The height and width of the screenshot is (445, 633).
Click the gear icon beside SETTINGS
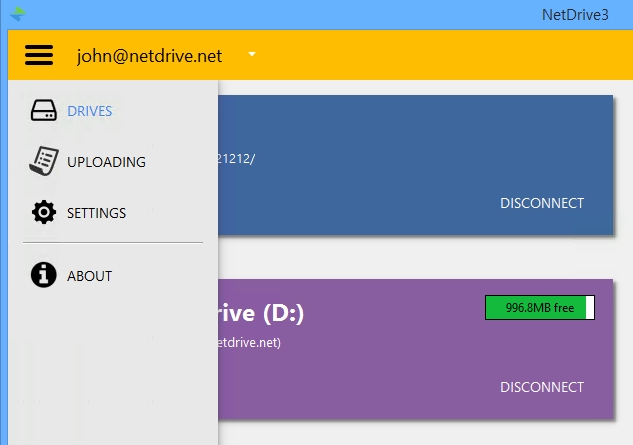tap(44, 213)
